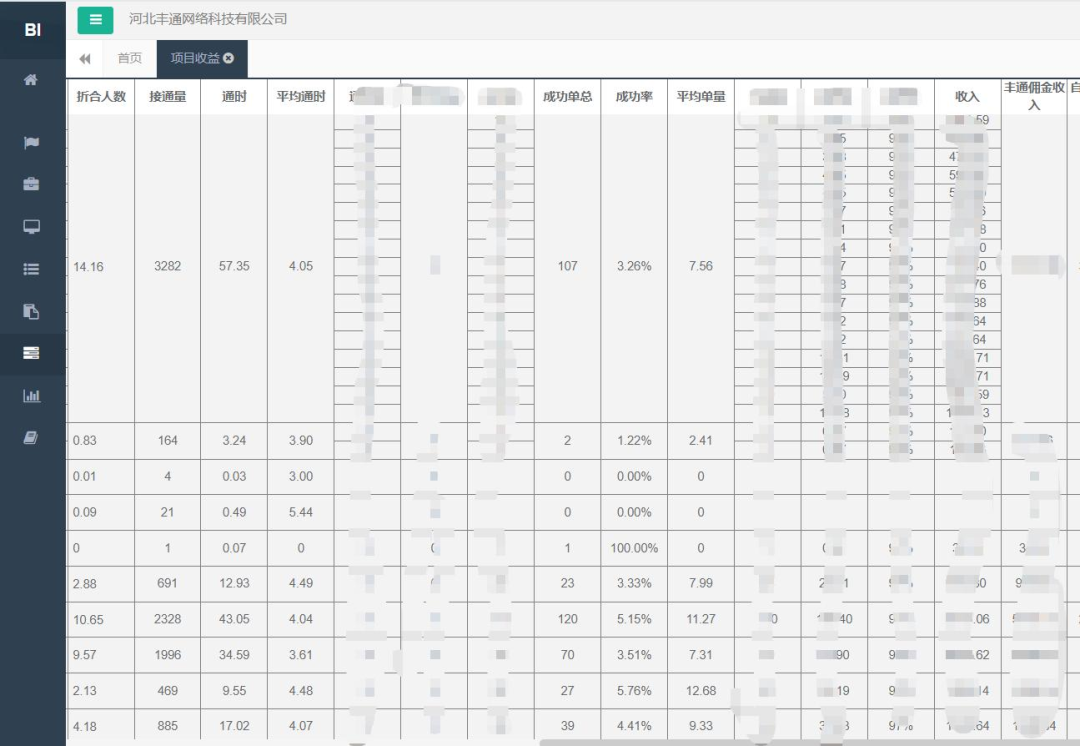Open the bulleted list icon in the sidebar
This screenshot has height=746, width=1080.
(31, 269)
